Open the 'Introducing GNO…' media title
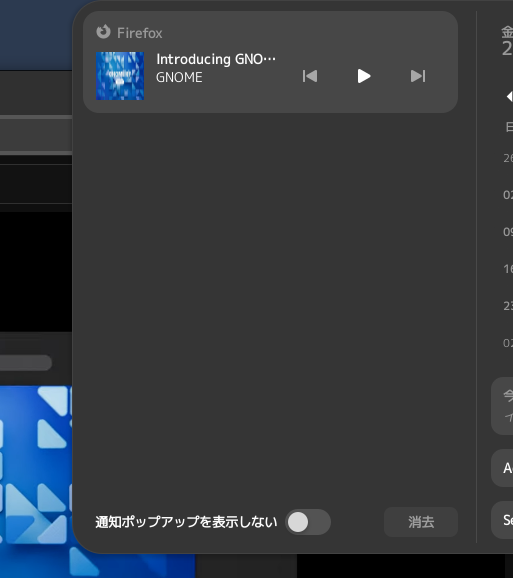The image size is (513, 578). click(216, 59)
